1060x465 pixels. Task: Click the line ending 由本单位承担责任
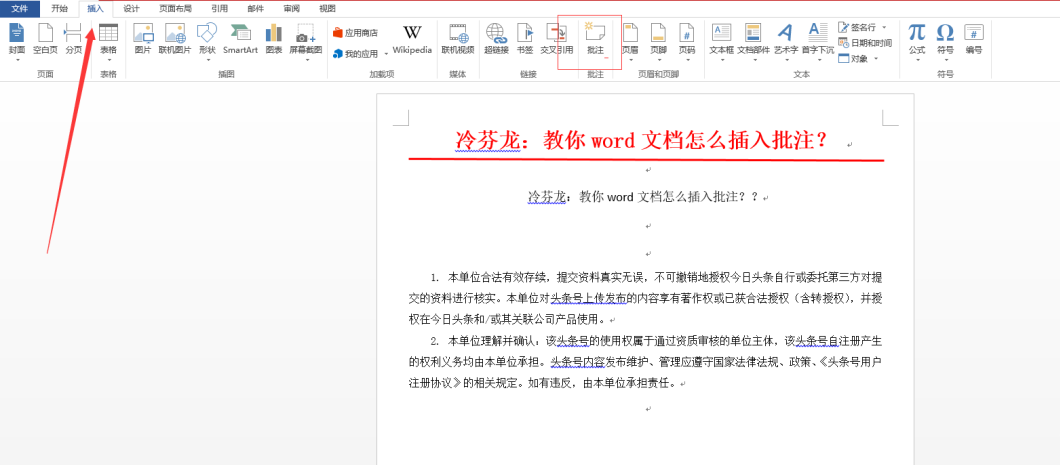(543, 383)
